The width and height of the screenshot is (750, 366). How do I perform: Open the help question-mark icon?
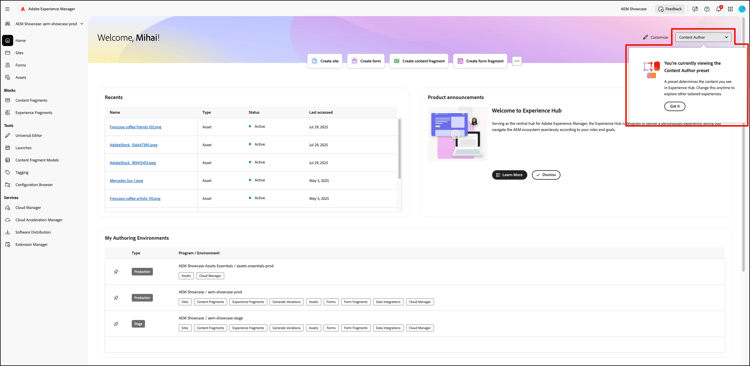pos(706,9)
